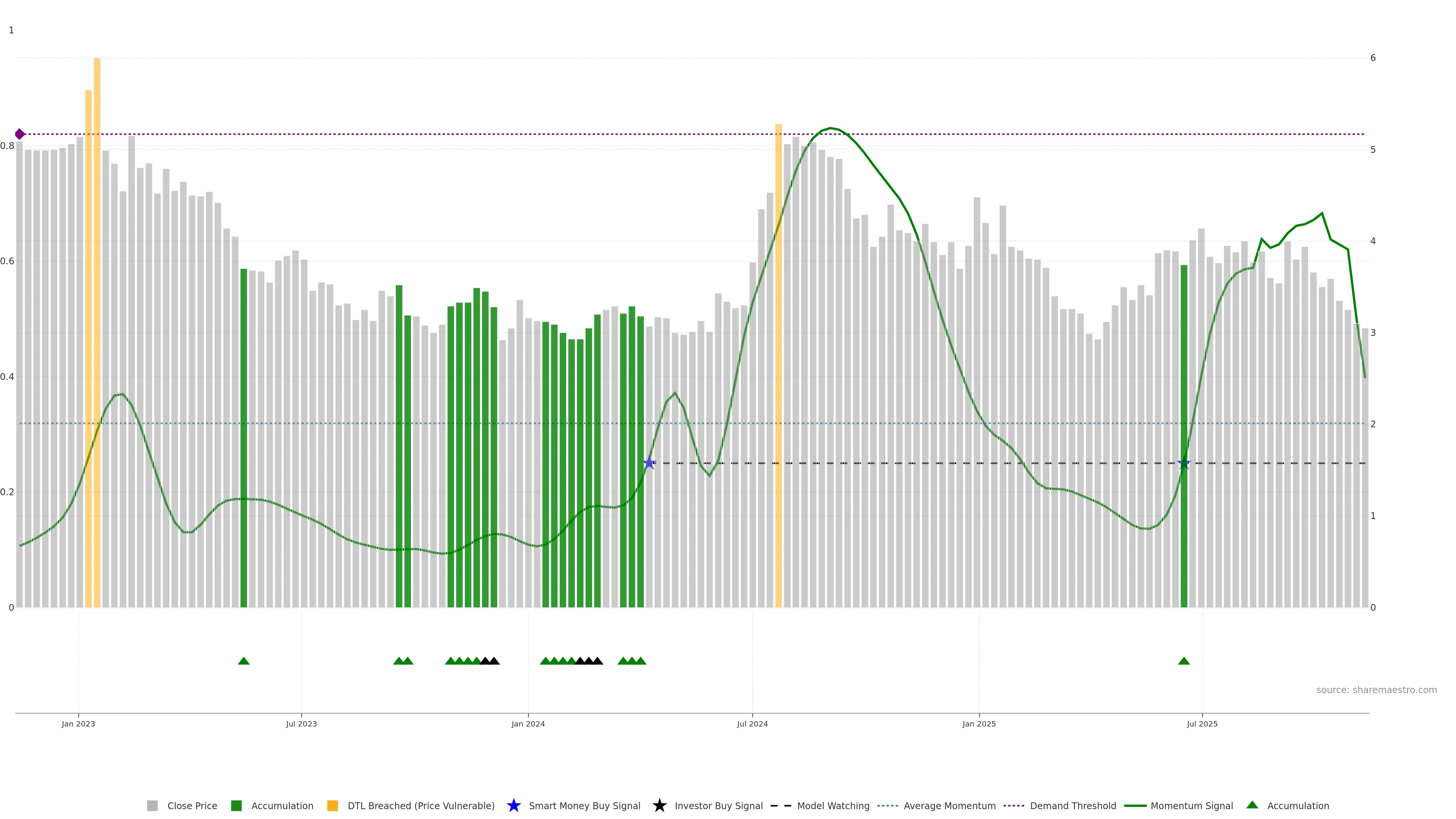Click the star marker near Jul 2025
1456x819 pixels.
point(1183,463)
